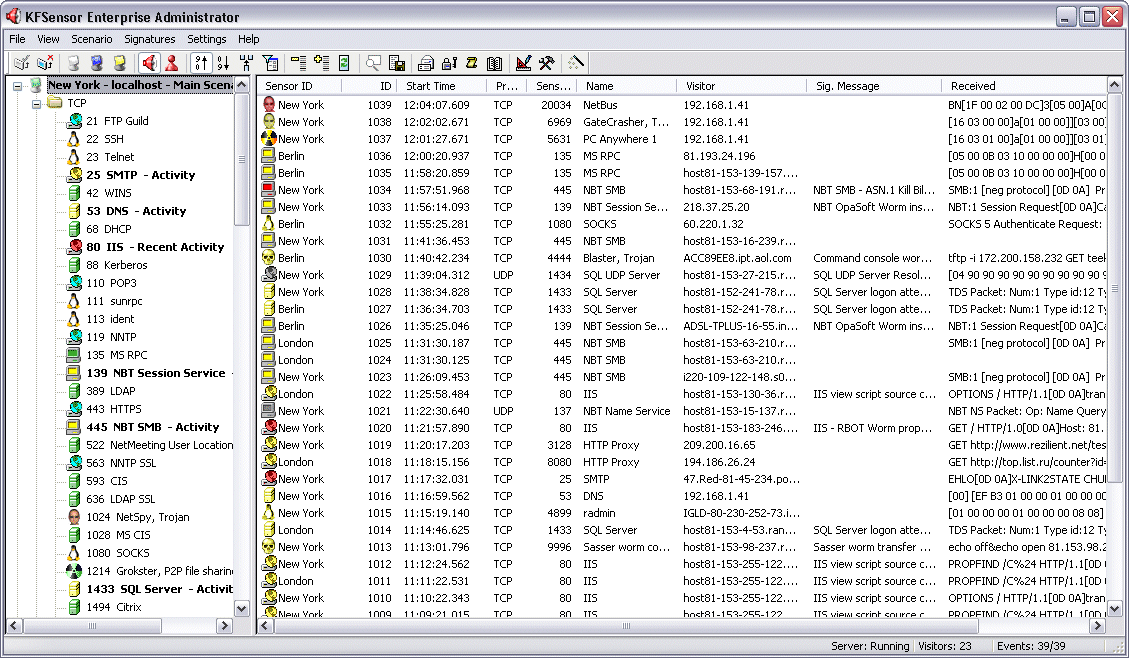Image resolution: width=1129 pixels, height=658 pixels.
Task: Open the File menu
Action: tap(17, 39)
